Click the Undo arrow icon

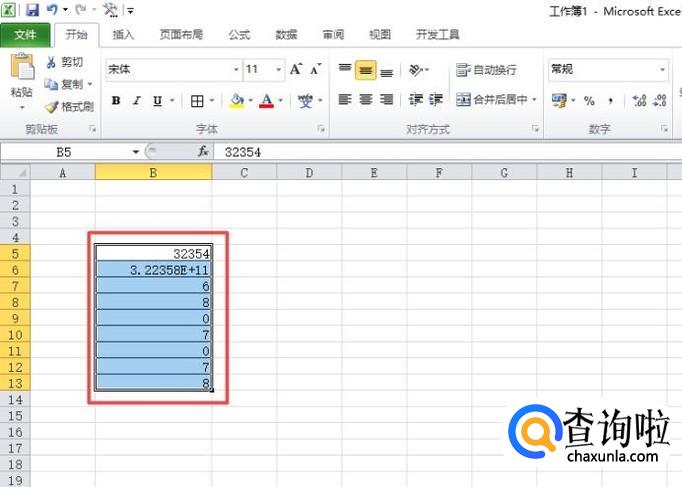52,9
